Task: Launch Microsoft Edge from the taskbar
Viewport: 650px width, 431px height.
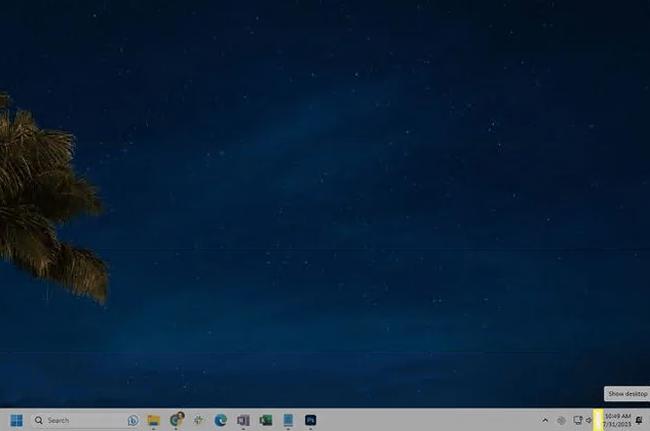Action: (221, 420)
